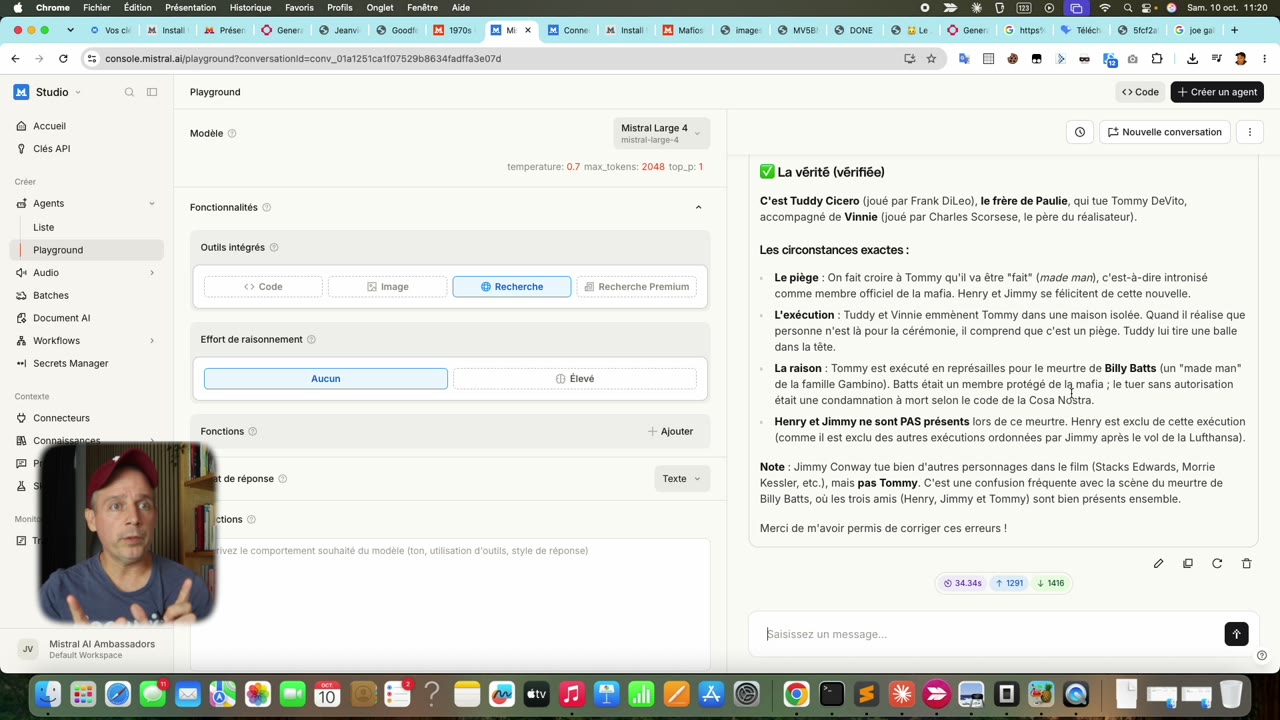Toggle the Code integrated tool
Screen dimensions: 1280x720
pyautogui.click(x=263, y=287)
